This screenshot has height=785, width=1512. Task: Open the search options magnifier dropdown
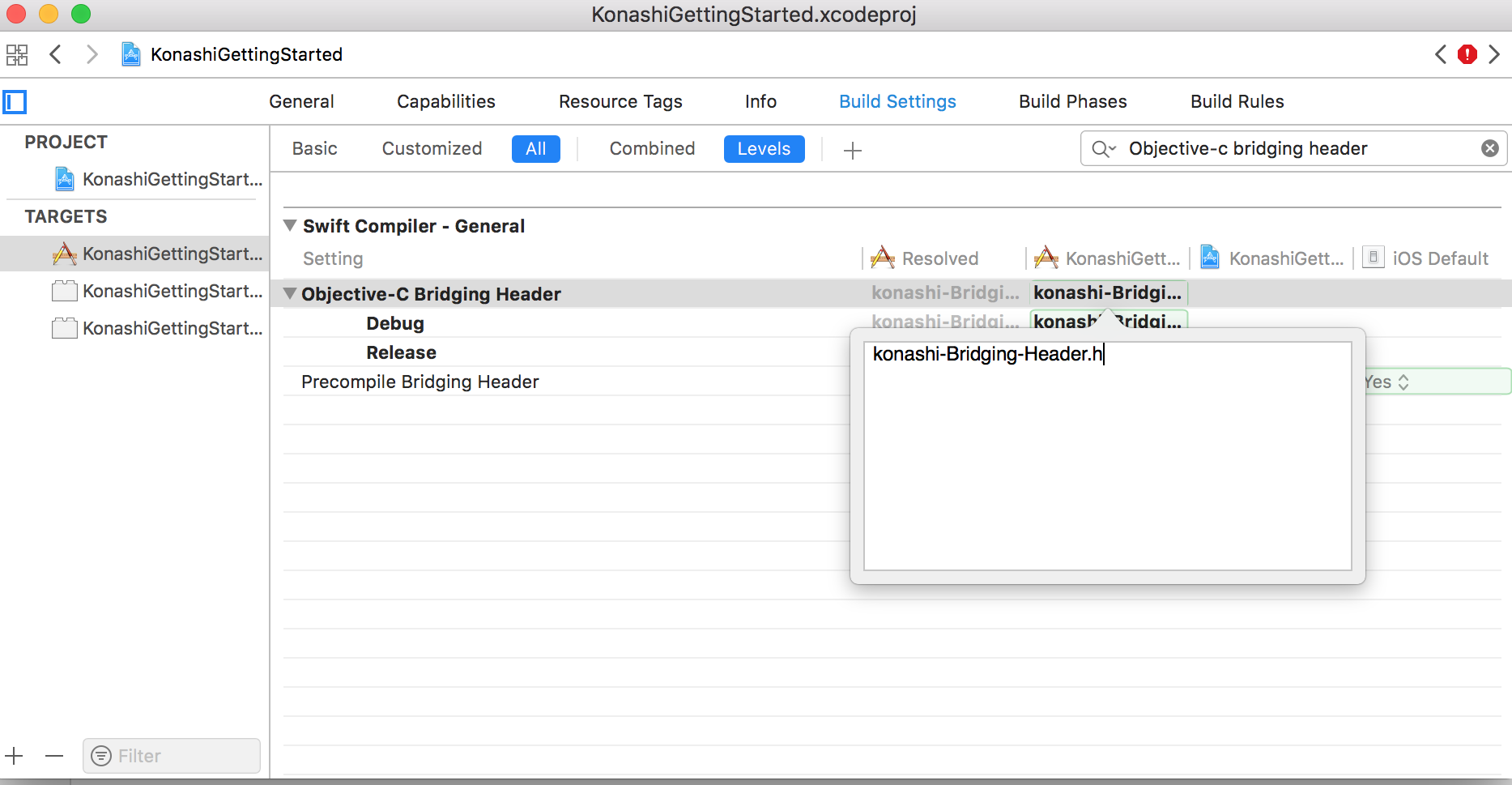[x=1104, y=149]
